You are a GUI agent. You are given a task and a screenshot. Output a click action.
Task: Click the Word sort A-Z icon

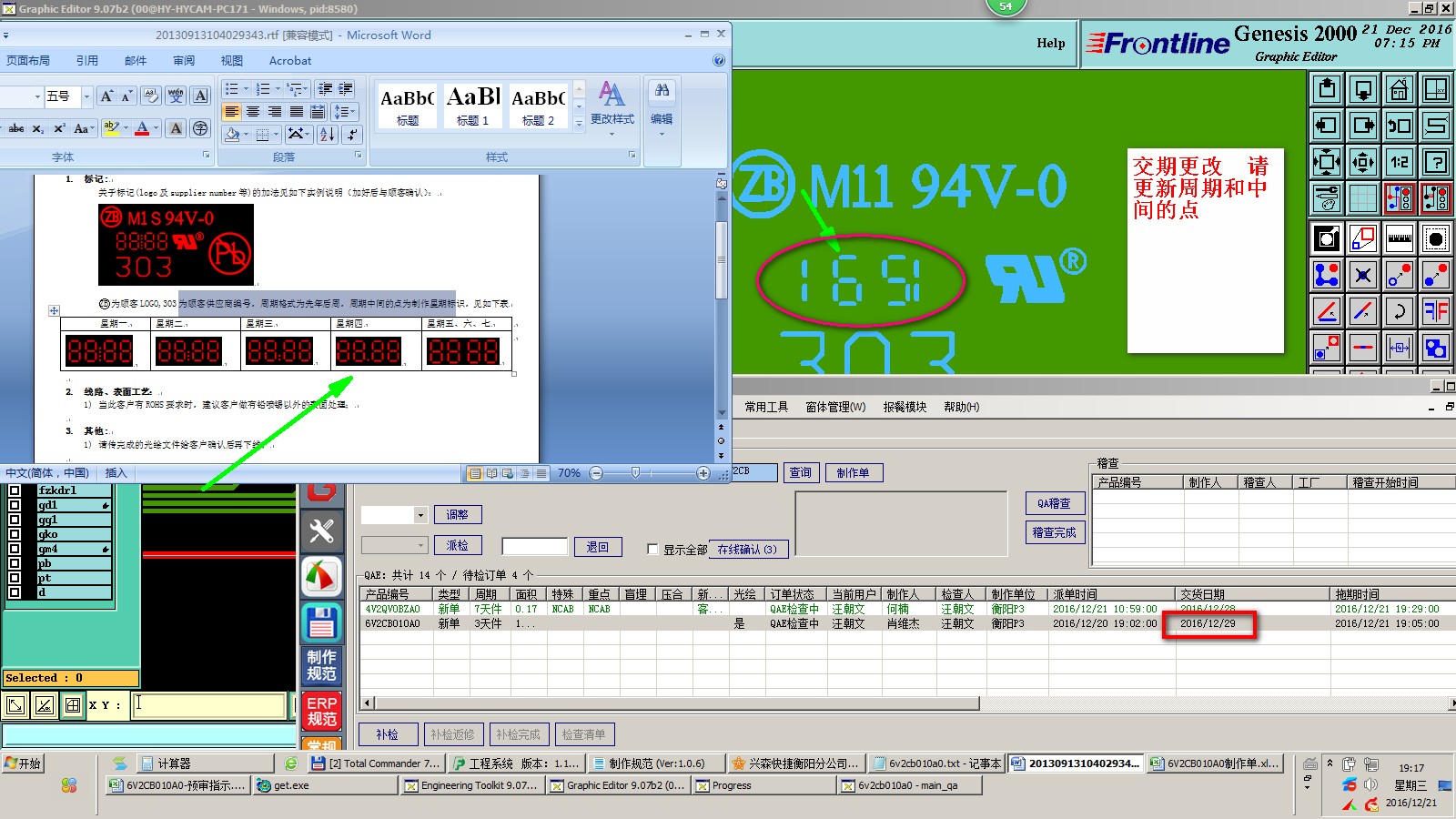(x=328, y=135)
